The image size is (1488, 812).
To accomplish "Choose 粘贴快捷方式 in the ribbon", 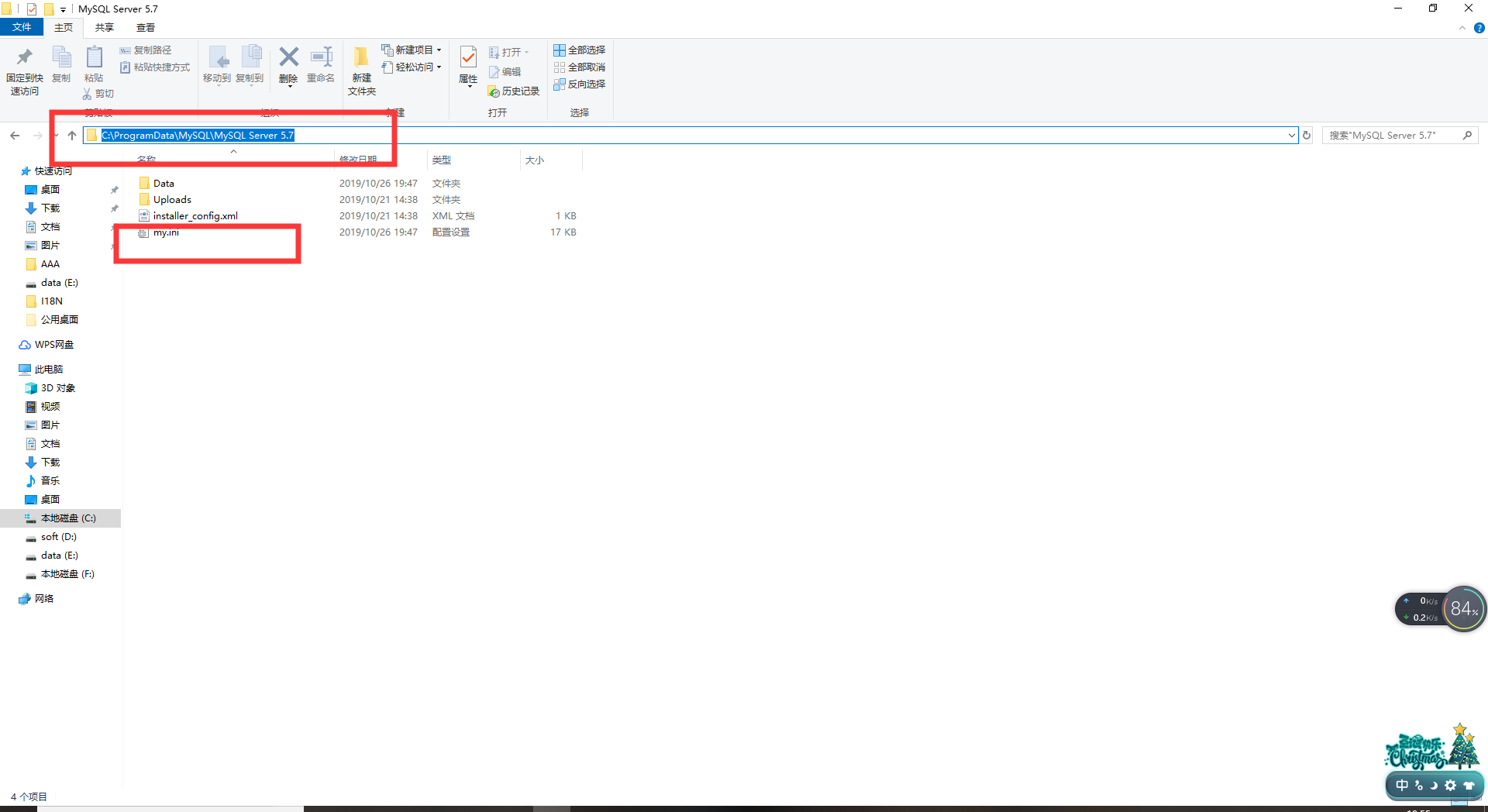I will tap(155, 67).
